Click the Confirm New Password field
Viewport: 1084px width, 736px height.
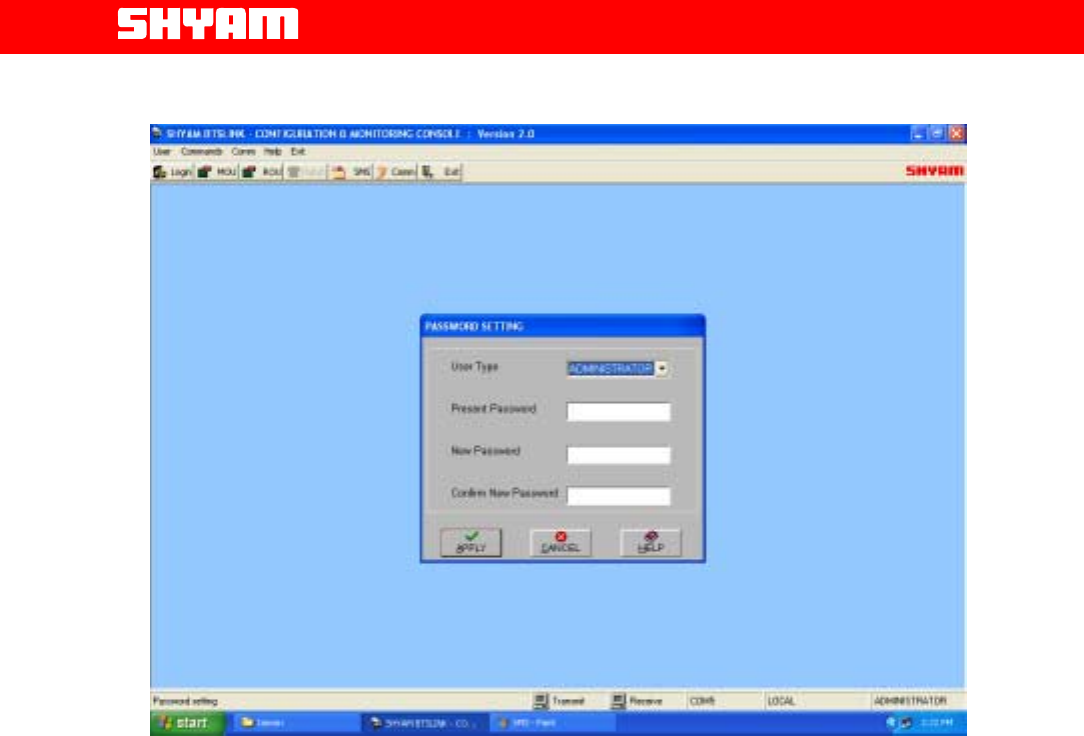pyautogui.click(x=619, y=496)
